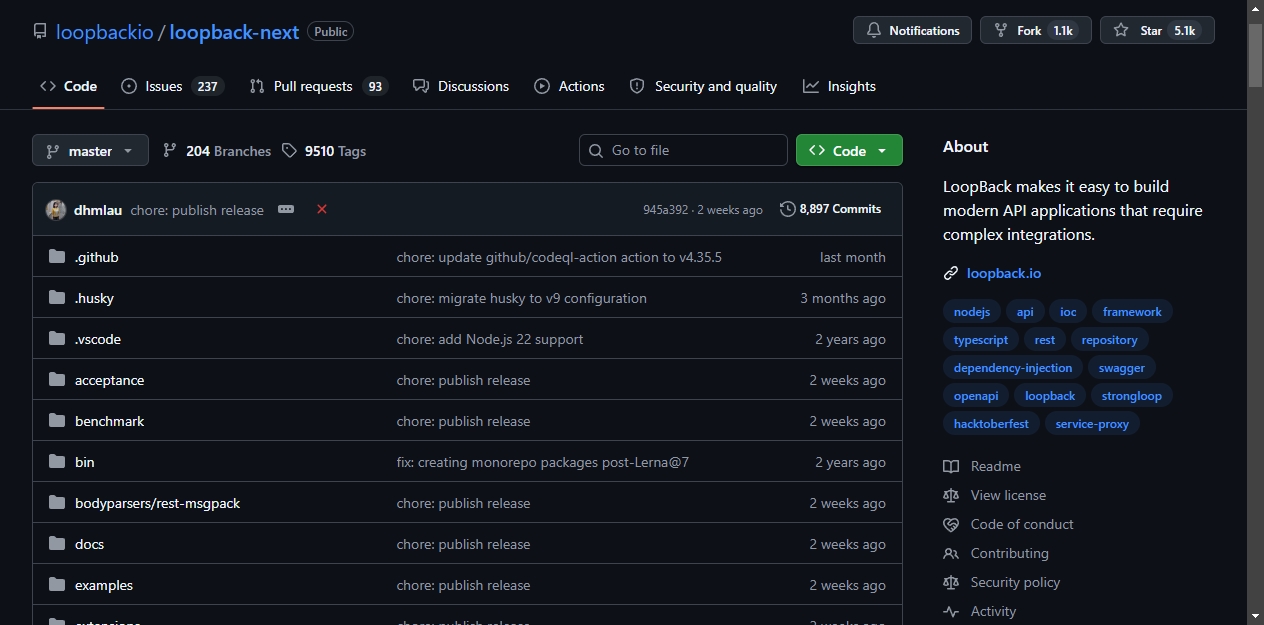Open the Discussions tab
The image size is (1264, 625).
tap(461, 86)
